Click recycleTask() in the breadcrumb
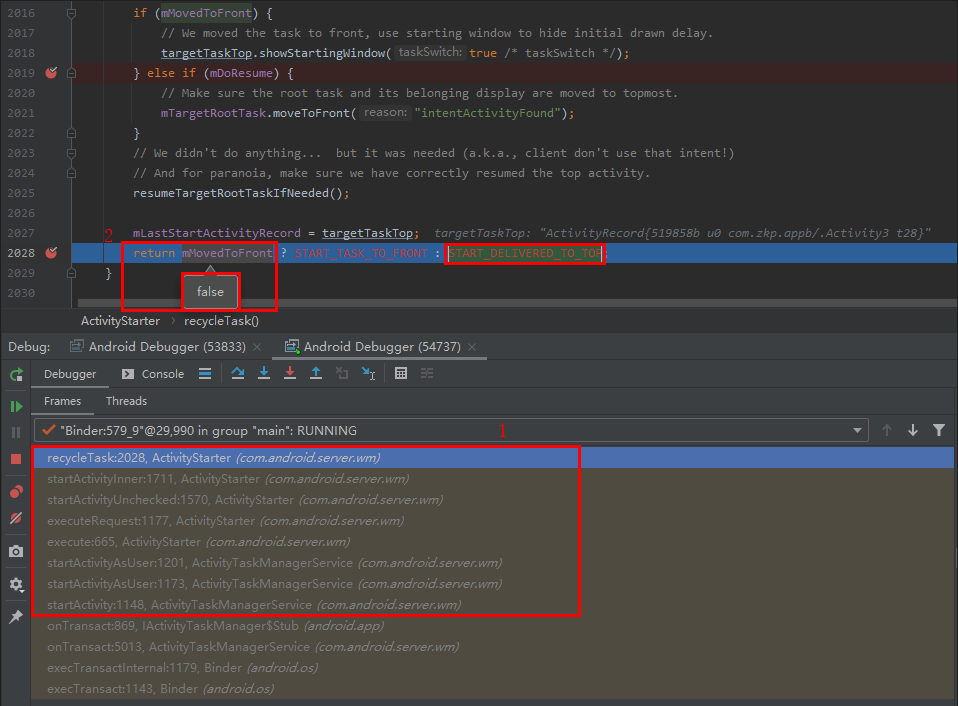The width and height of the screenshot is (958, 706). tap(221, 321)
